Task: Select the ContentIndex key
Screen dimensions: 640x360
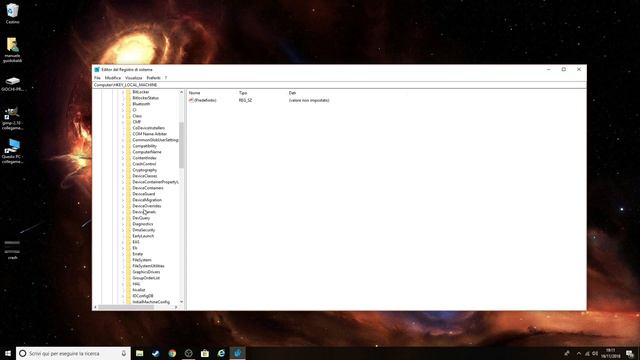Action: pyautogui.click(x=144, y=158)
